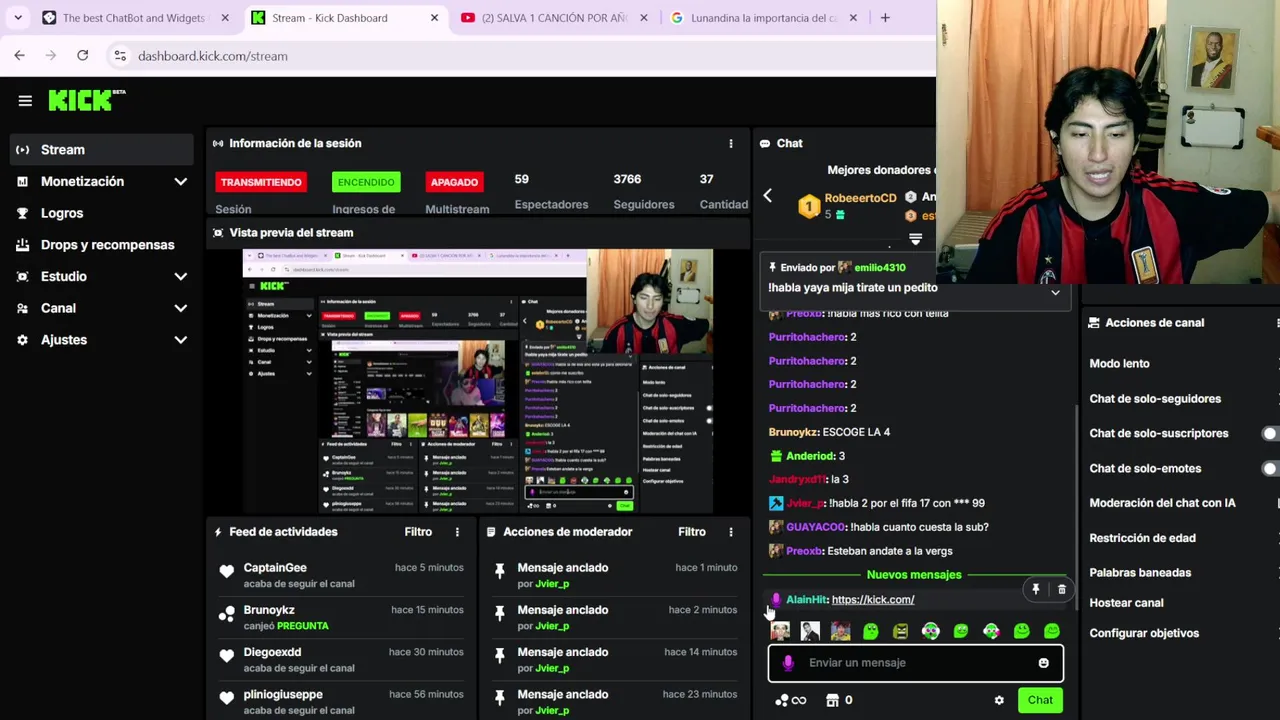Click the Restricción de edad option

tap(1142, 538)
